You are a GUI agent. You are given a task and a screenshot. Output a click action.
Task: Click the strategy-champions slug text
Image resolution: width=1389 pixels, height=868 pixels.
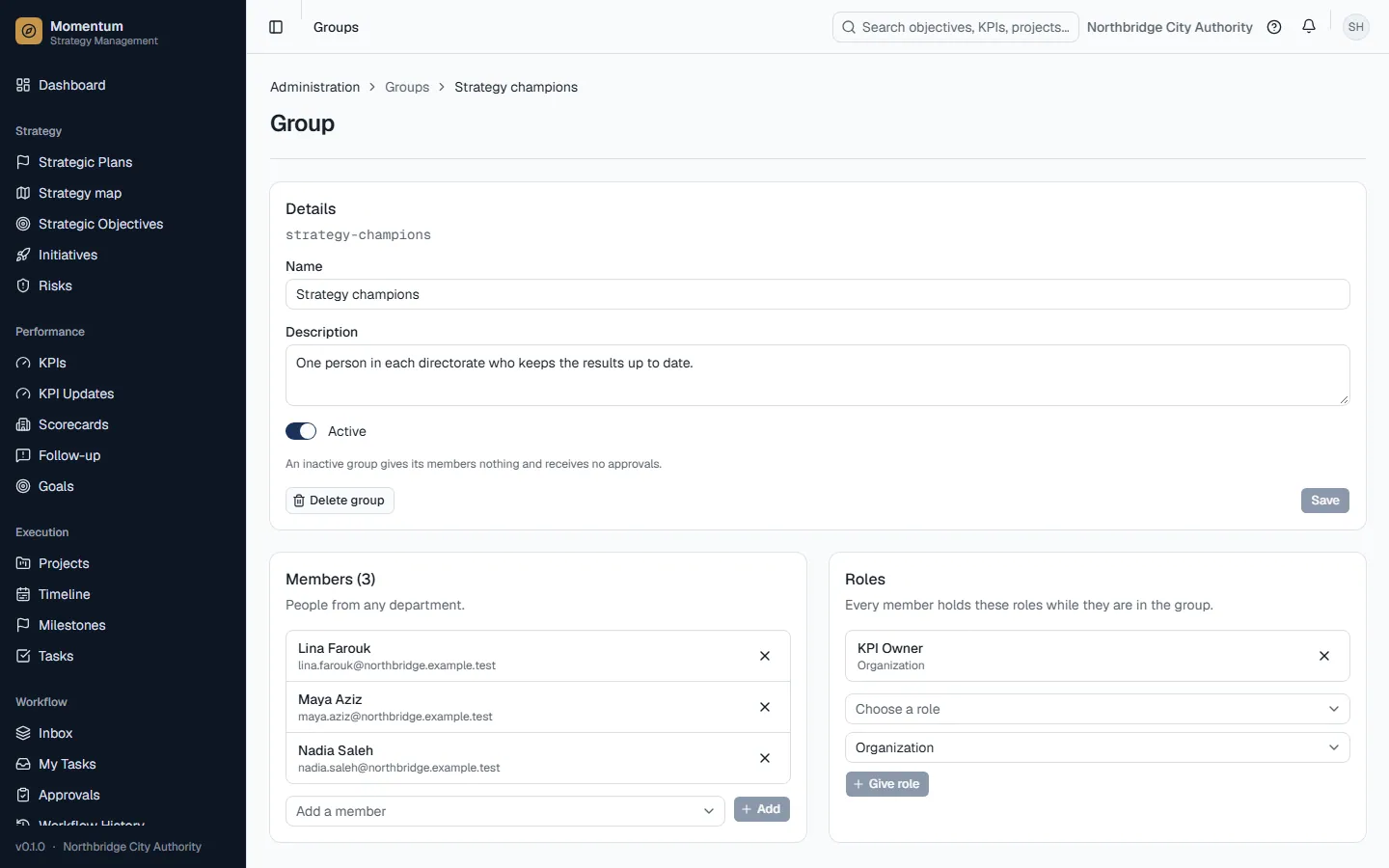point(358,234)
